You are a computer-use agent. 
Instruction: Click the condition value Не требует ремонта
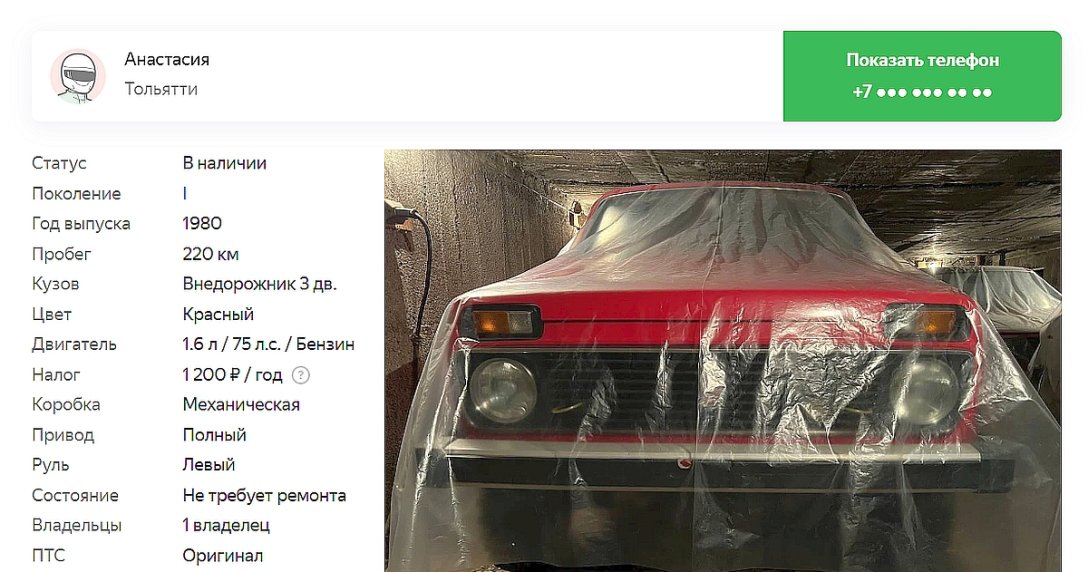point(264,496)
